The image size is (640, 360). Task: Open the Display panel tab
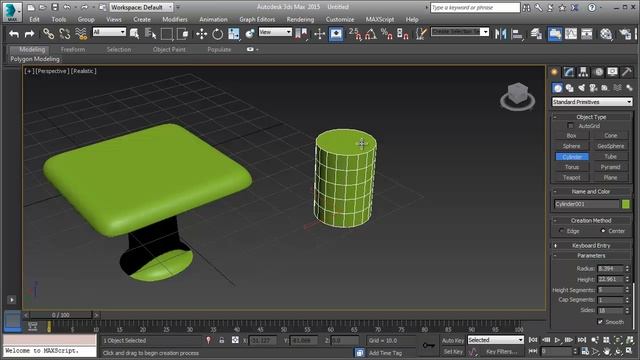coord(612,72)
